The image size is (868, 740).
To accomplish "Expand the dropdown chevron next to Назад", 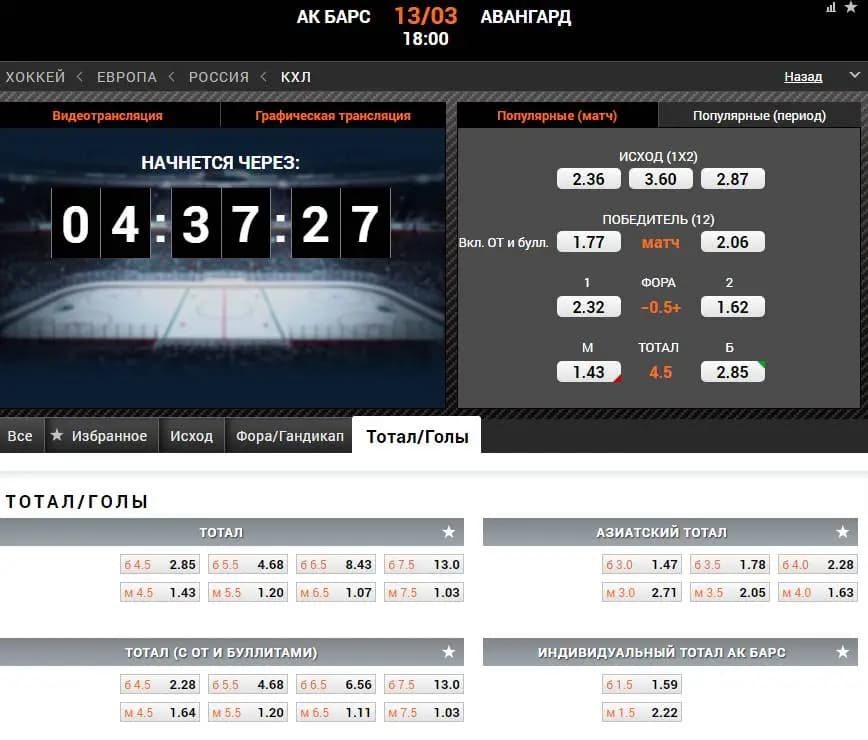I will coord(855,75).
